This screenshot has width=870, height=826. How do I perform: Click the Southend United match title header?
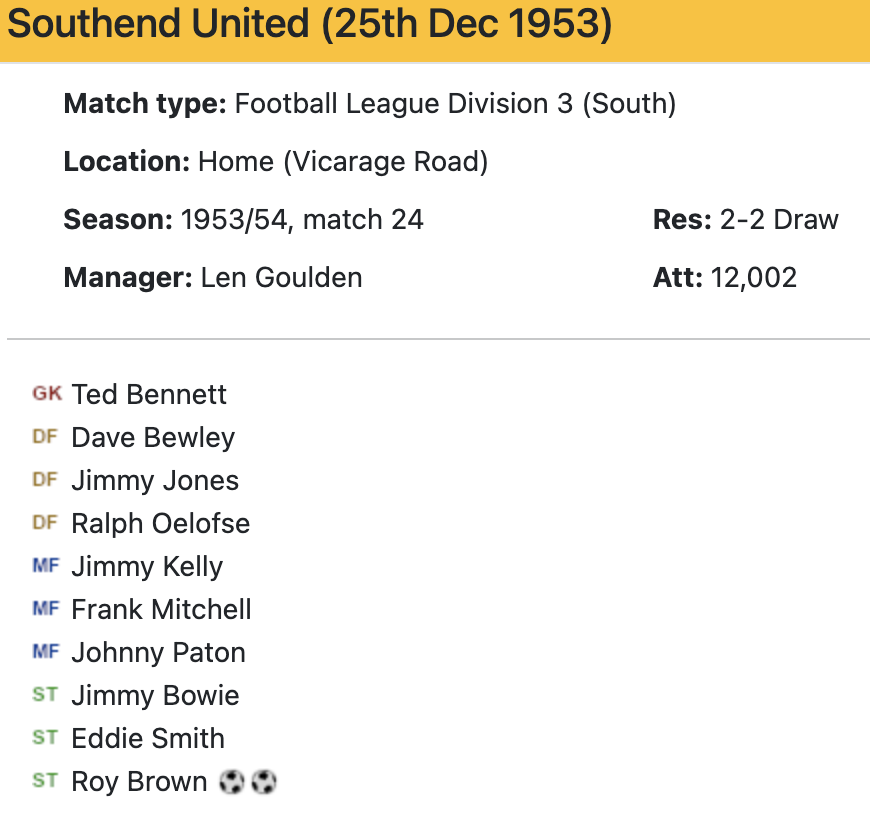tap(309, 26)
